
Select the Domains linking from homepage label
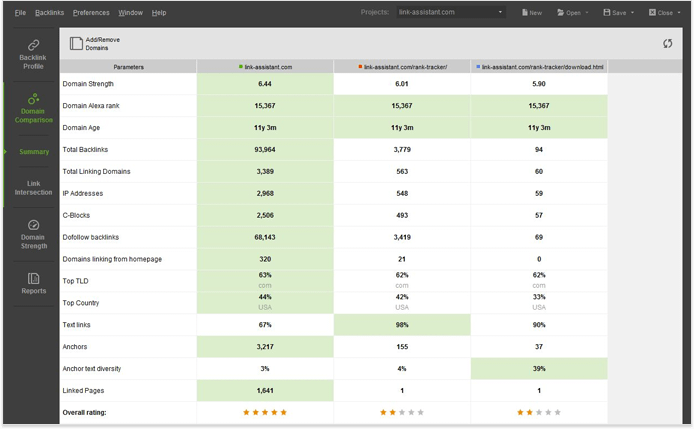pos(112,259)
